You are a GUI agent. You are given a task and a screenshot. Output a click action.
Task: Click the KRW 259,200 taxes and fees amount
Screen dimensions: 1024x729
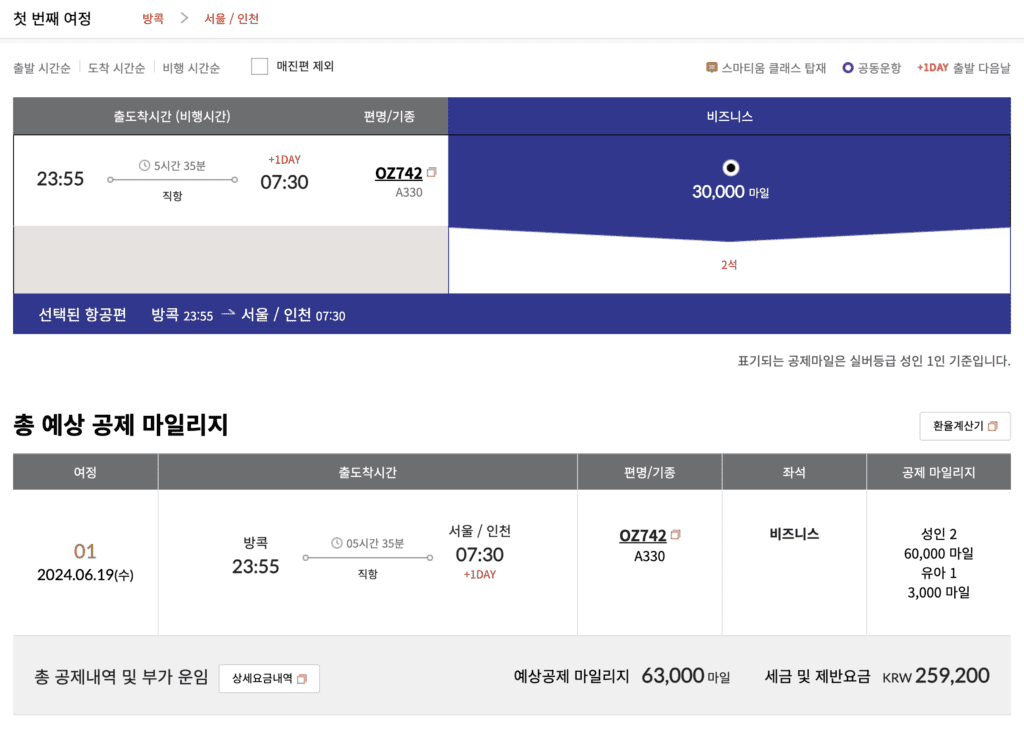936,676
